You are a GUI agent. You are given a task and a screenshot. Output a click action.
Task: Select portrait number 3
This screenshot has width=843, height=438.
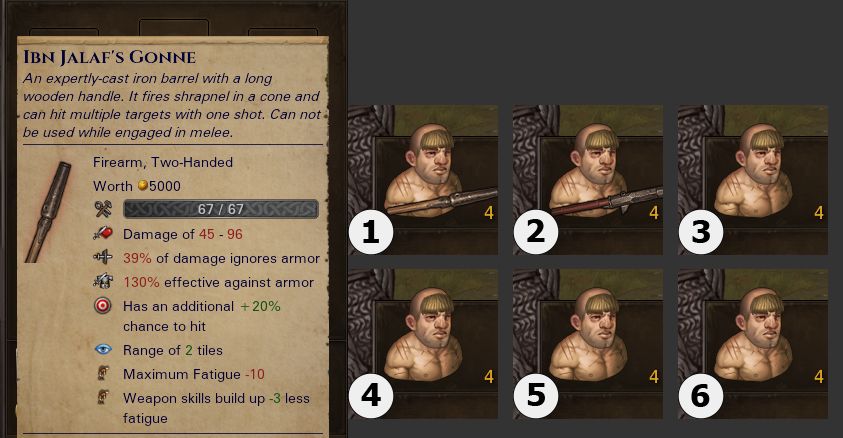point(753,180)
